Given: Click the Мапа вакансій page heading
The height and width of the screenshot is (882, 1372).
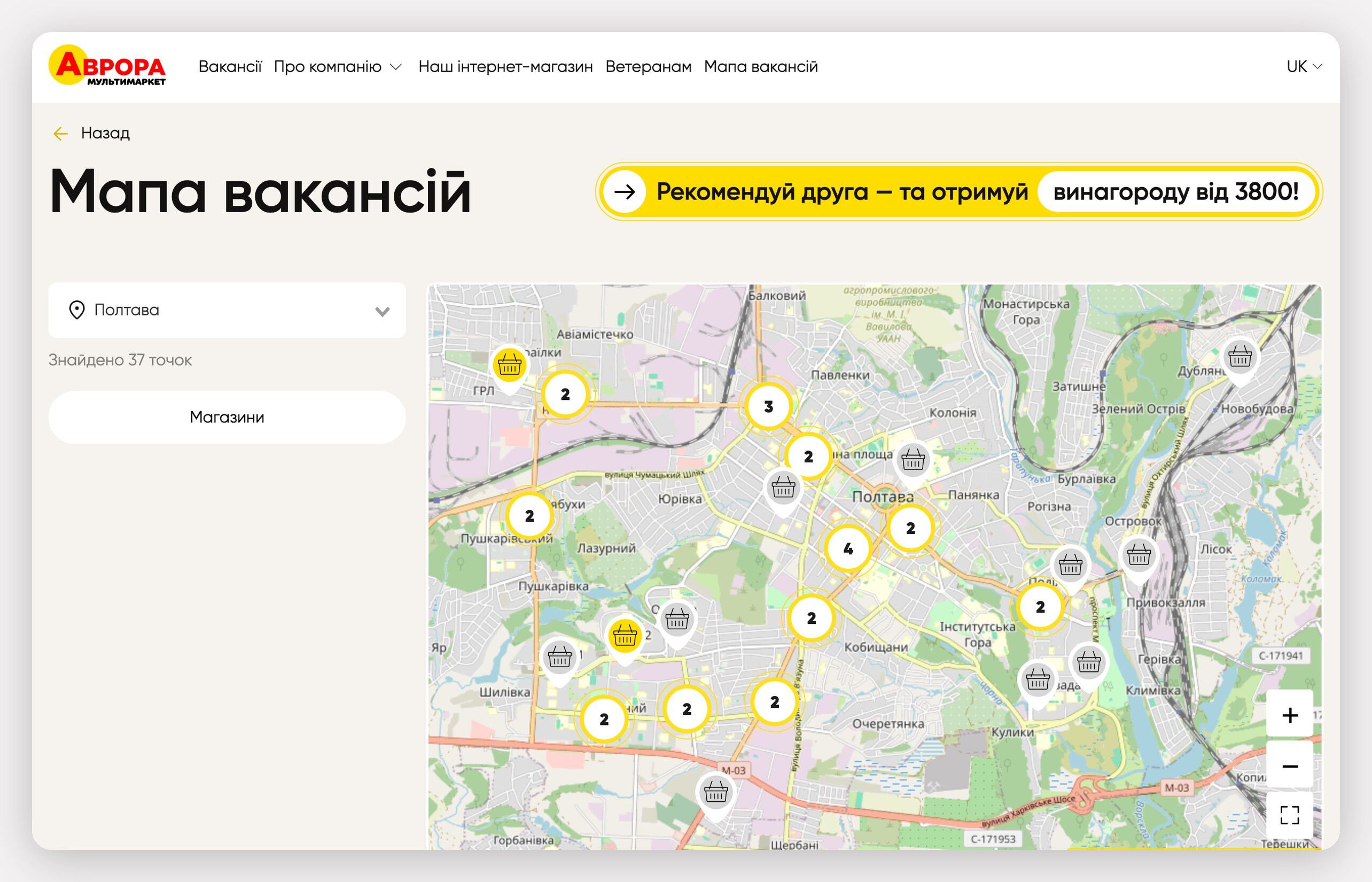Looking at the screenshot, I should pyautogui.click(x=260, y=191).
